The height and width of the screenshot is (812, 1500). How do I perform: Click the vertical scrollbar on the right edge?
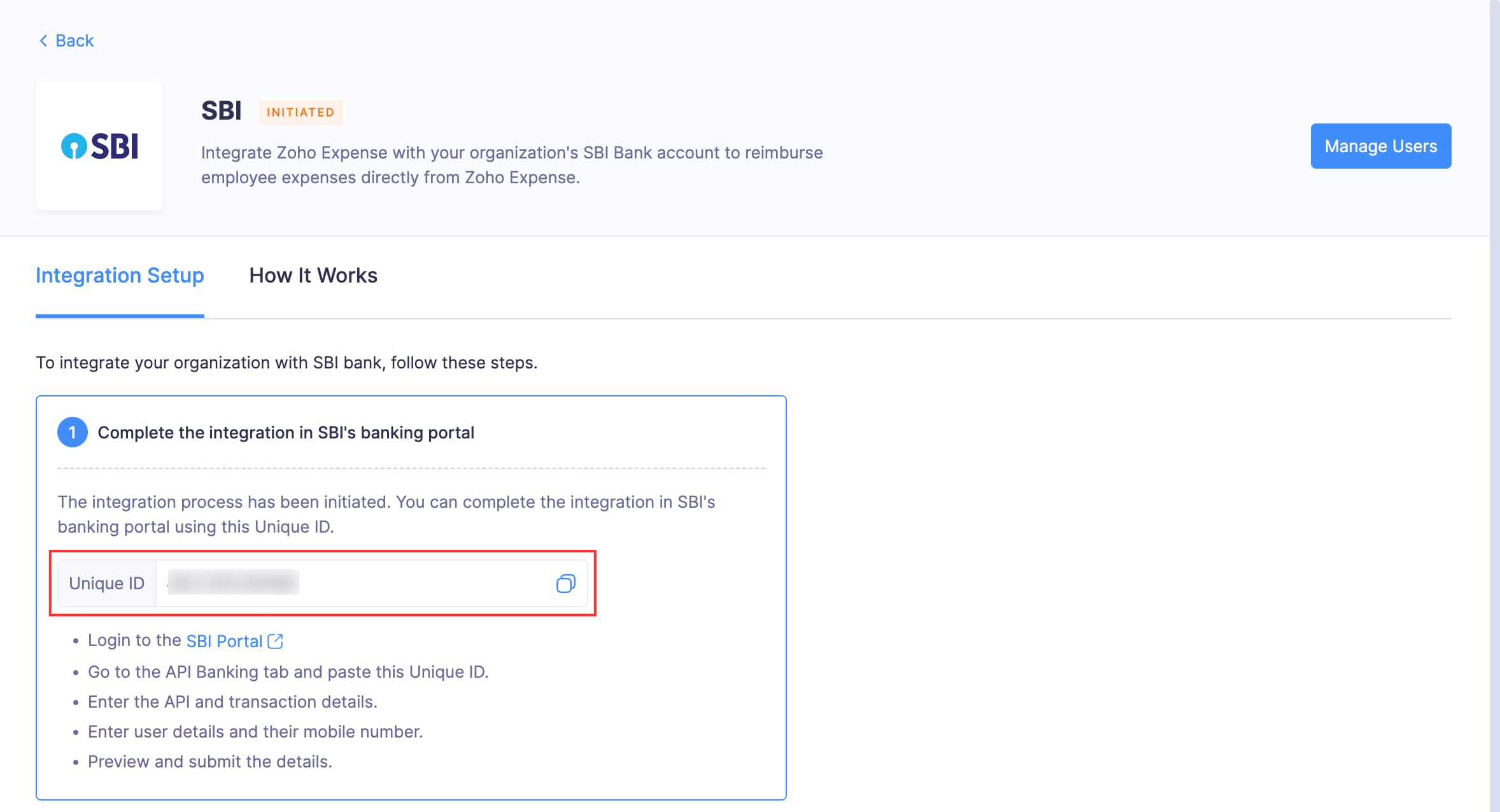point(1494,406)
